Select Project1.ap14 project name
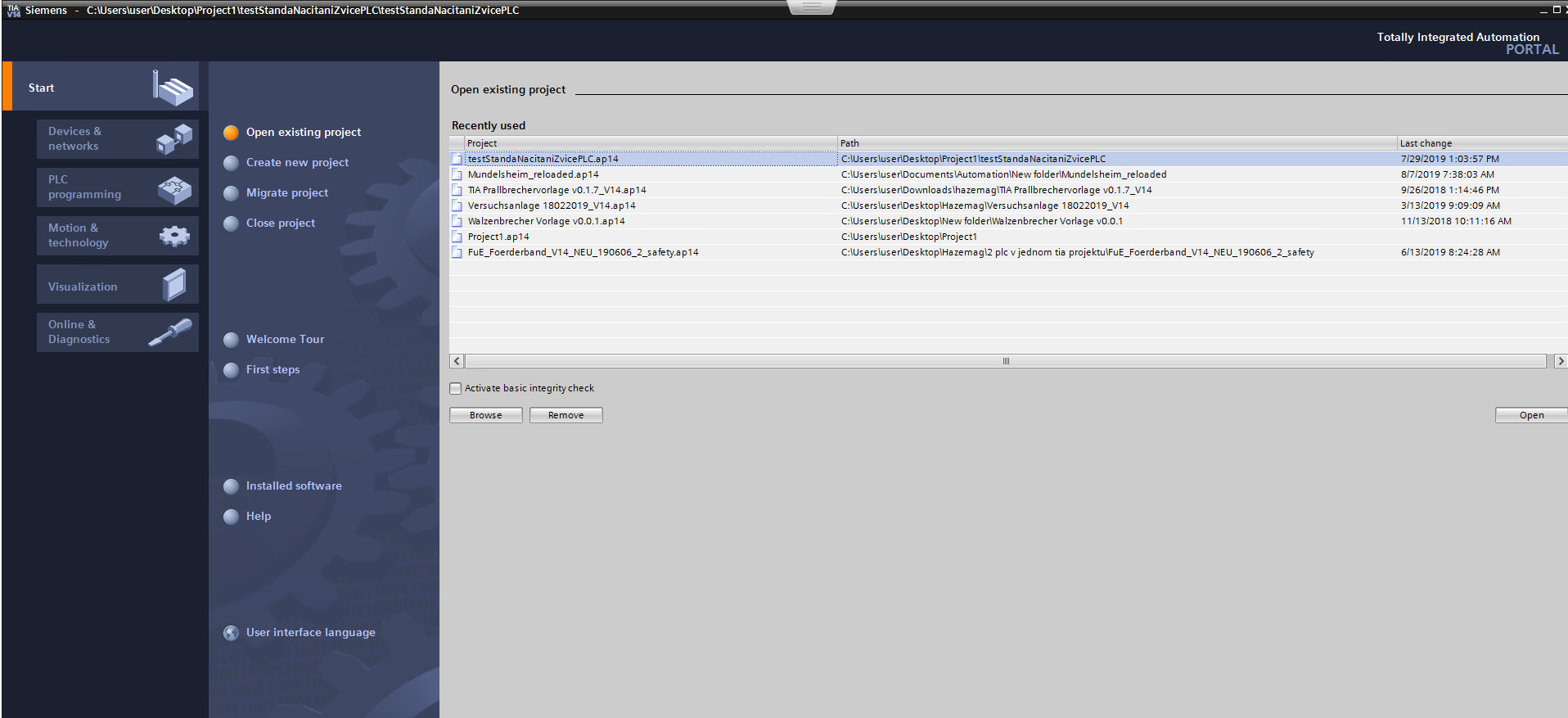1568x718 pixels. [x=498, y=237]
